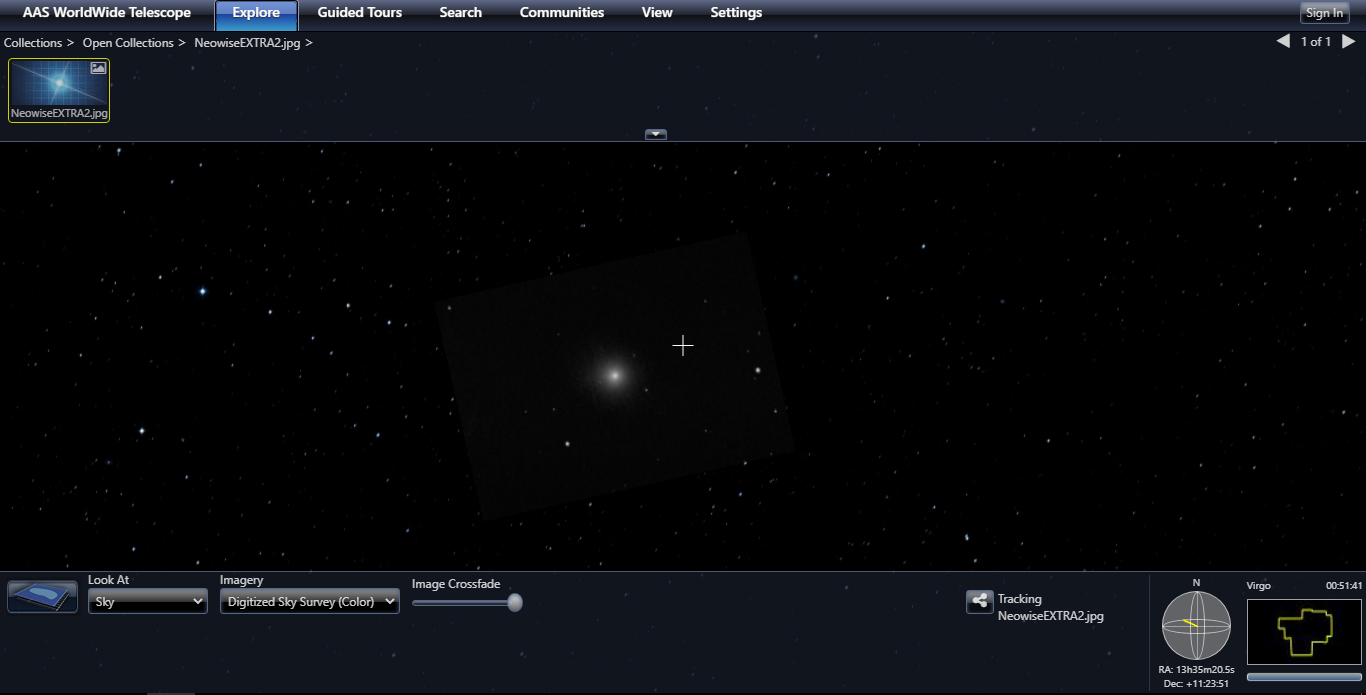Click the layer manager icon
The image size is (1366, 695).
pyautogui.click(x=42, y=597)
